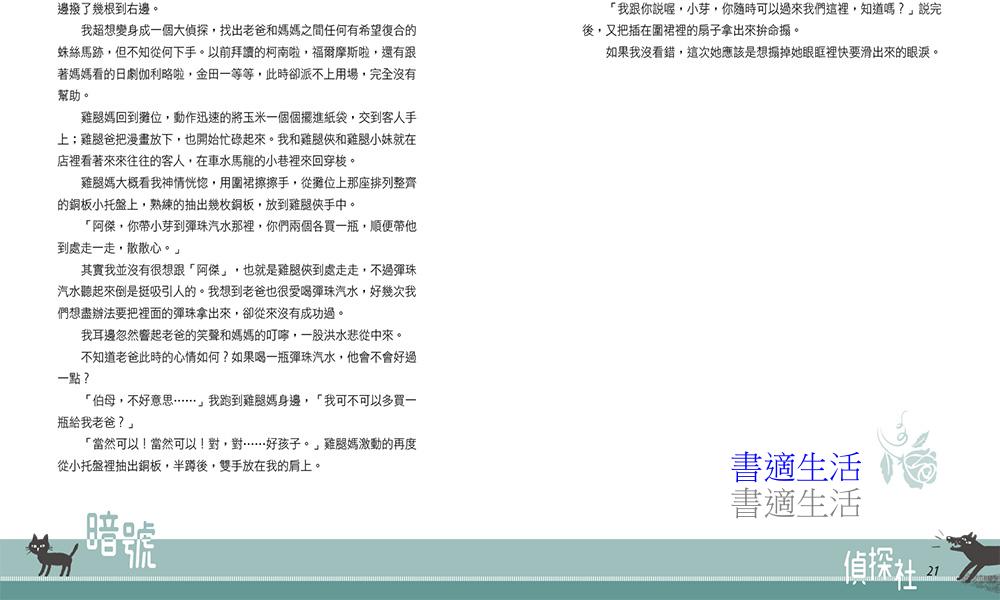Click the top line ending 到右邊
The width and height of the screenshot is (1000, 600).
[102, 8]
